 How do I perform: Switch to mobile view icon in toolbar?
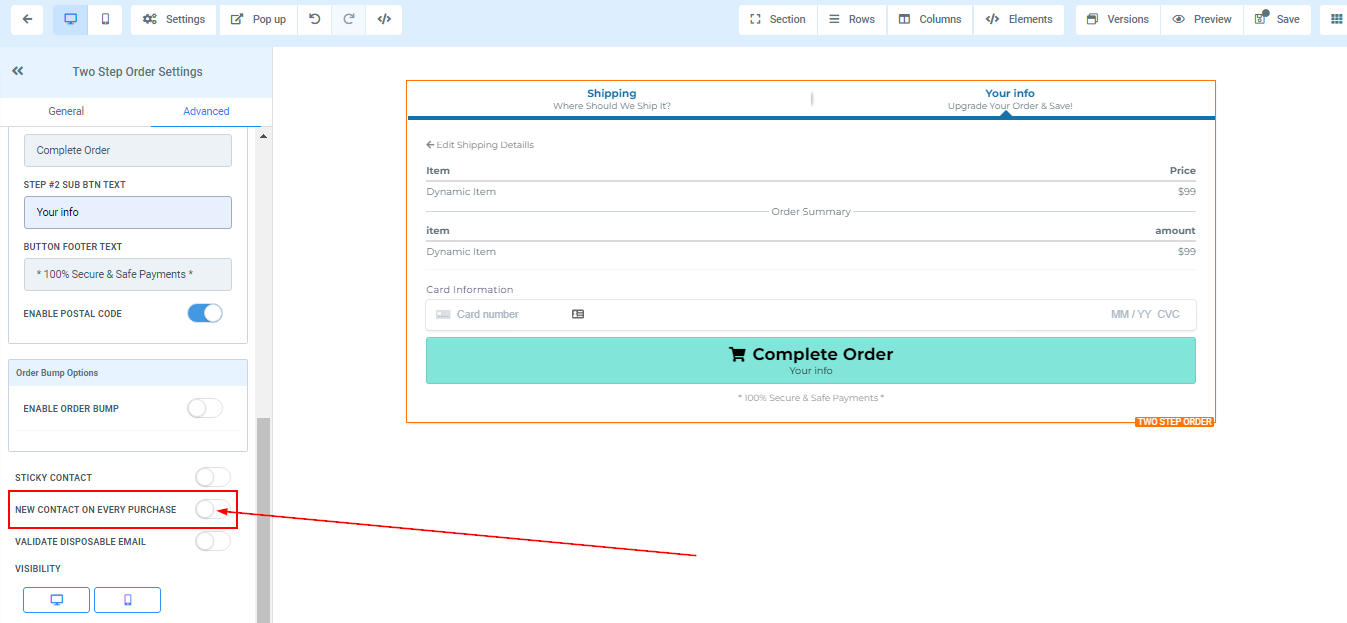point(105,19)
